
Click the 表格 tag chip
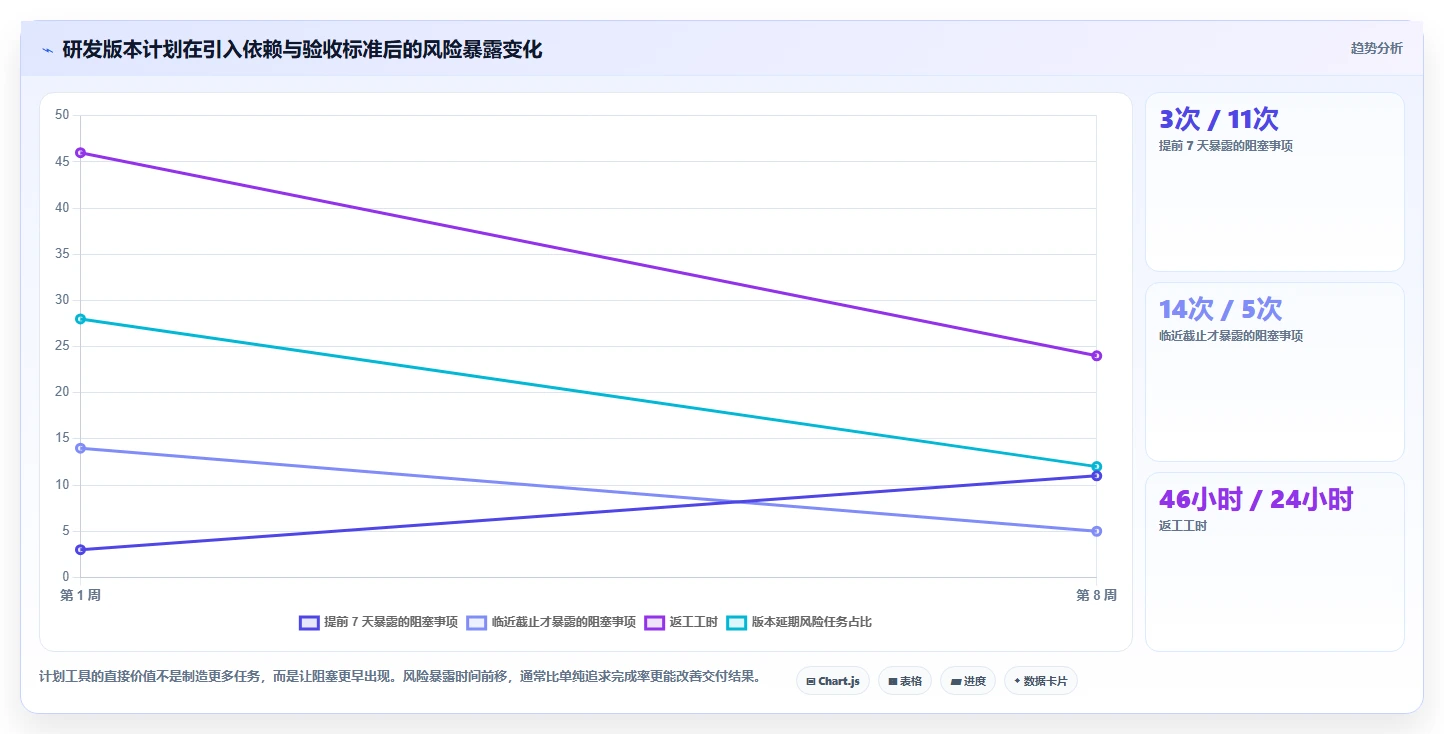click(905, 681)
